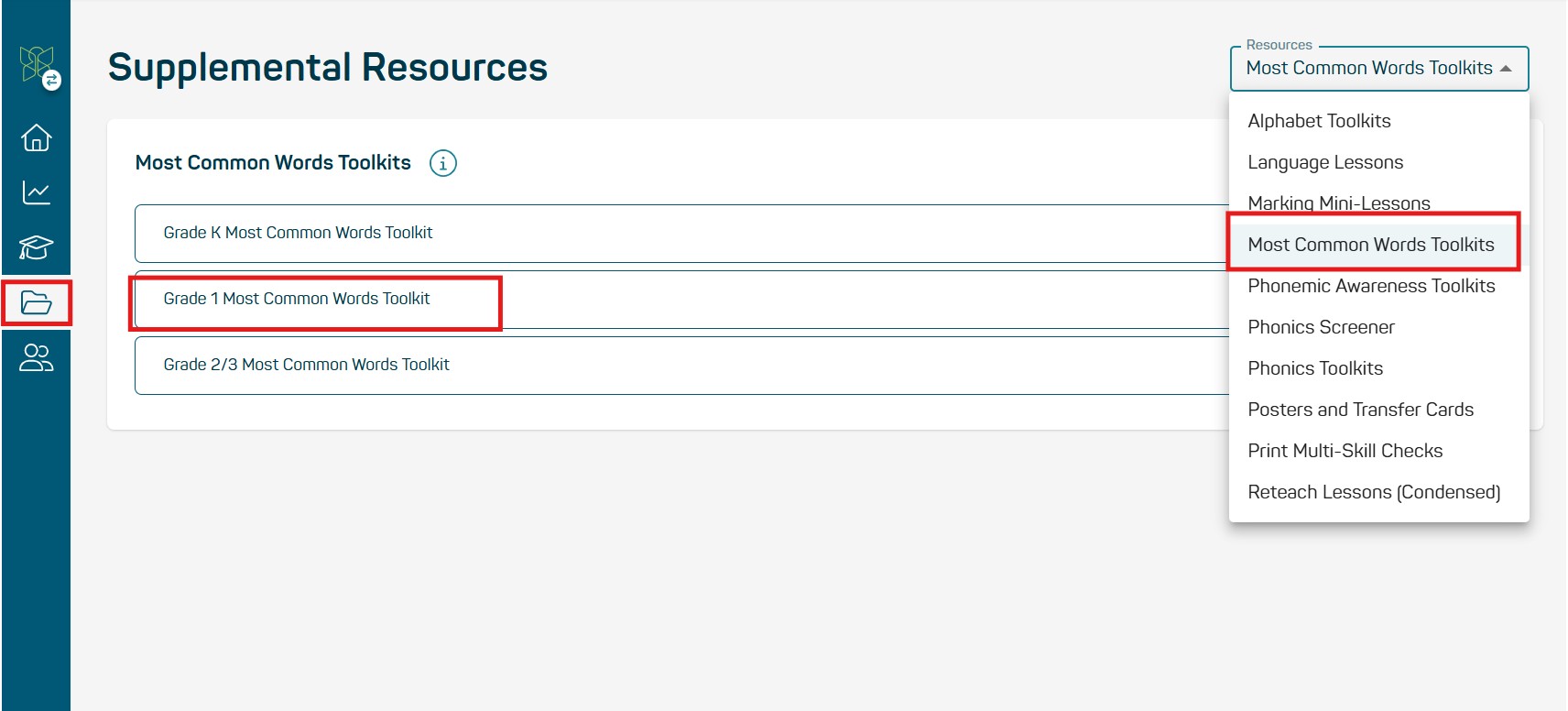Select Print Multi-Skill Checks option
The height and width of the screenshot is (711, 1568).
(1345, 451)
